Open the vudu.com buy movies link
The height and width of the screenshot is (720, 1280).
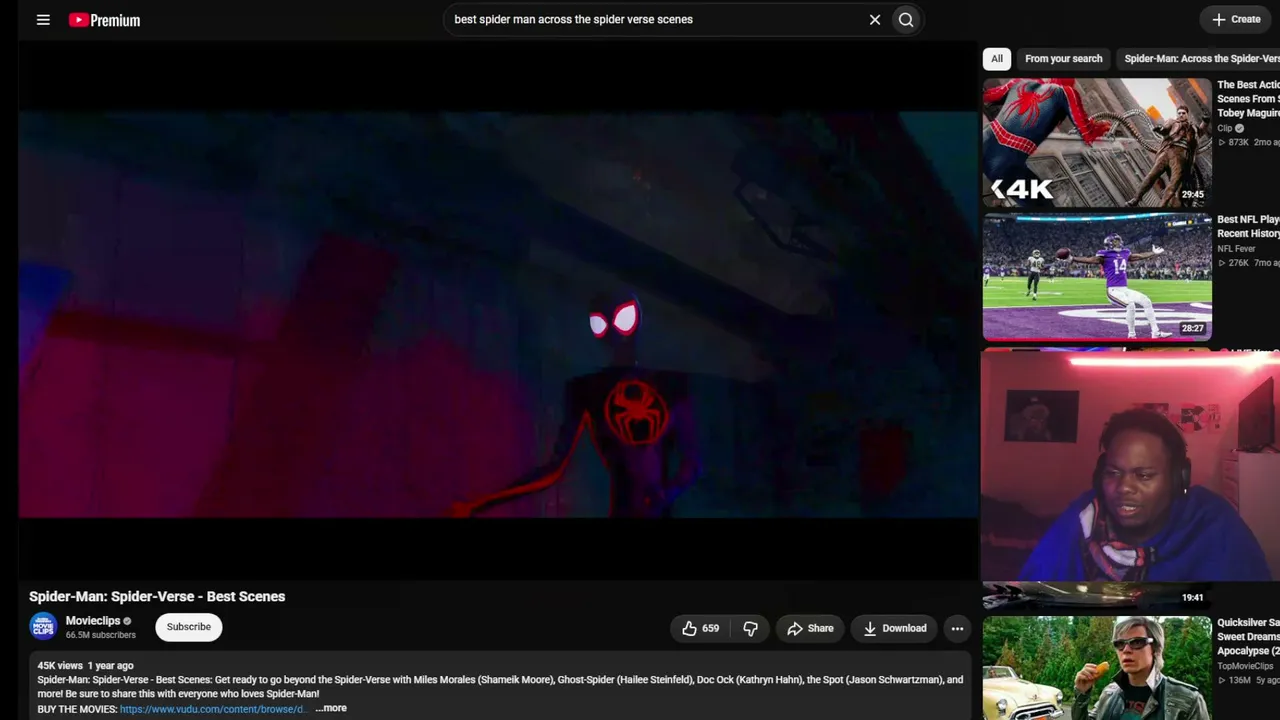213,709
